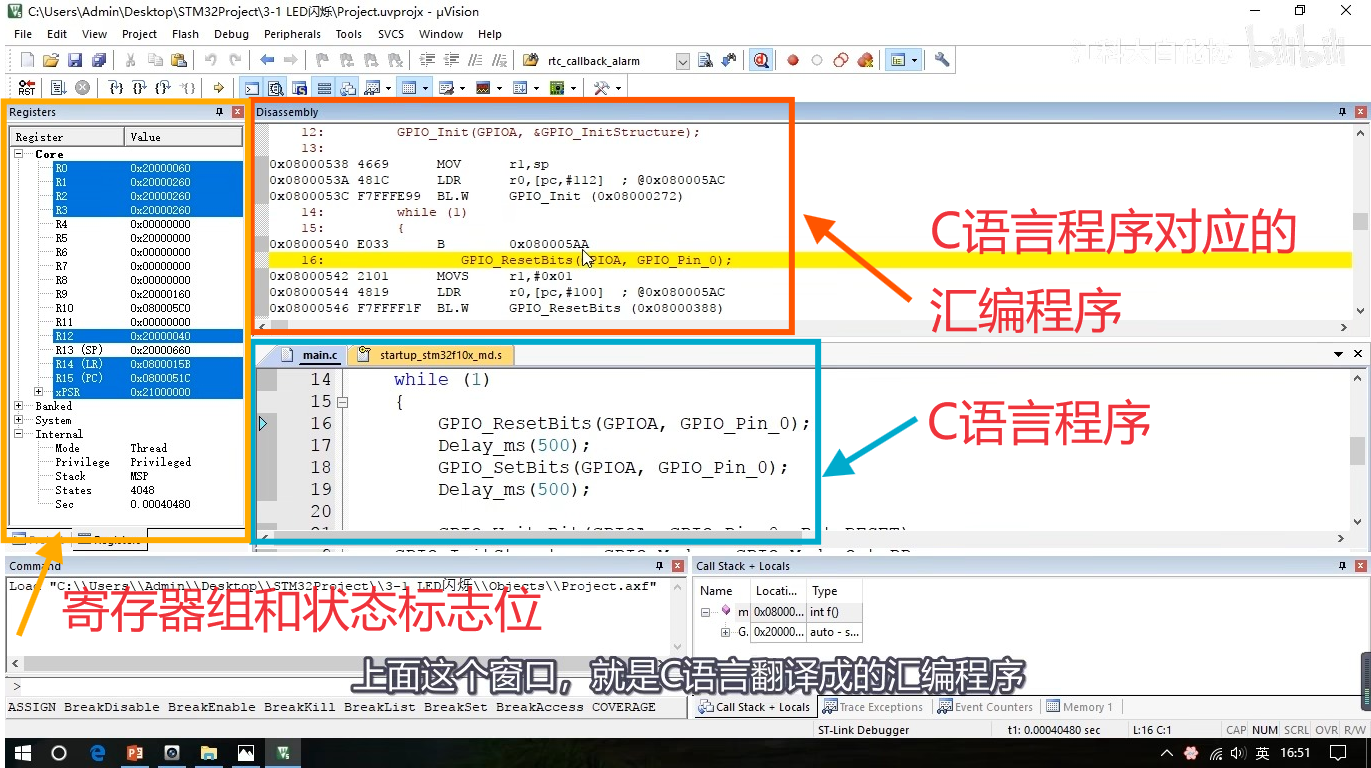The width and height of the screenshot is (1371, 768).
Task: Switch to Trace Exceptions tab
Action: (x=872, y=707)
